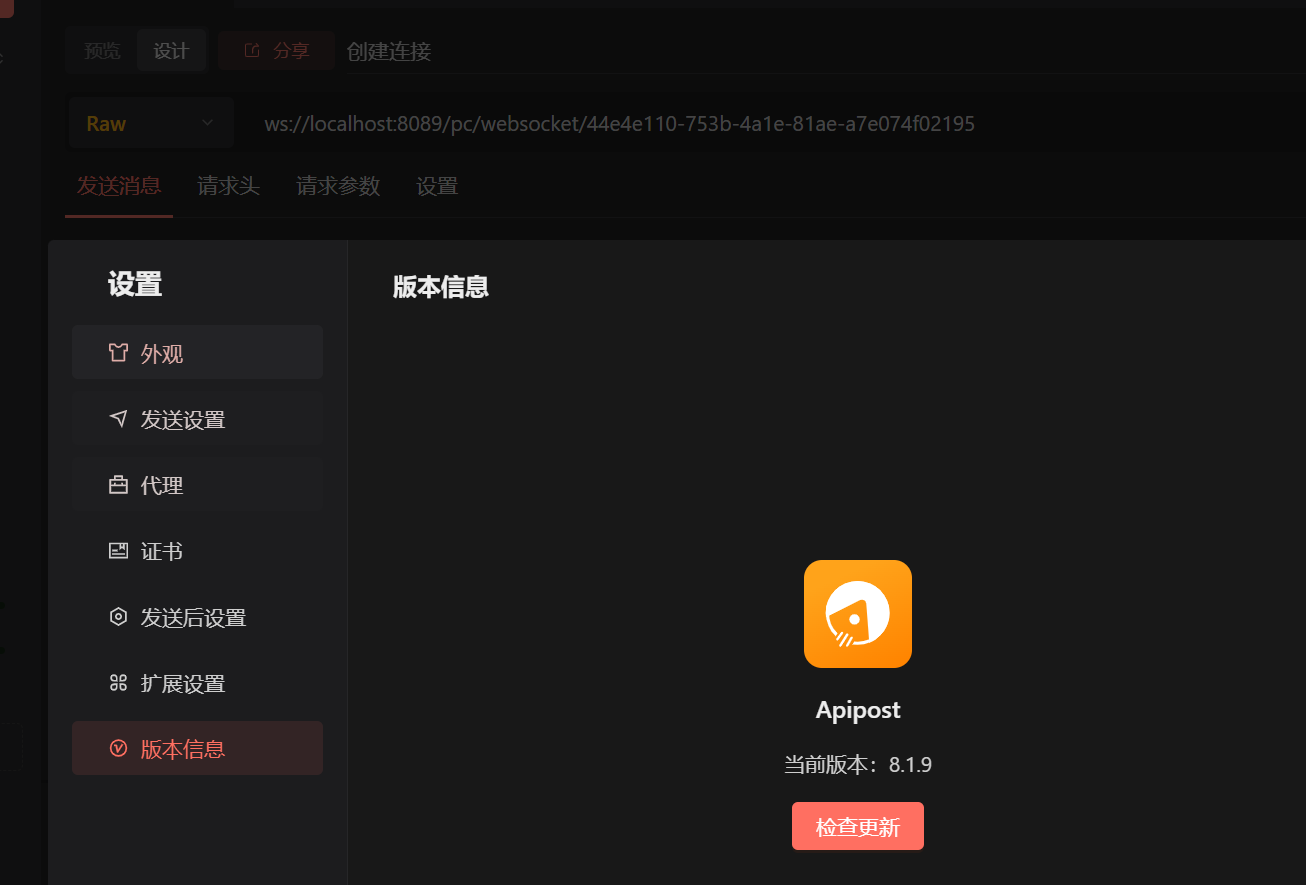Open the Raw message type dropdown
The height and width of the screenshot is (885, 1306).
click(151, 123)
